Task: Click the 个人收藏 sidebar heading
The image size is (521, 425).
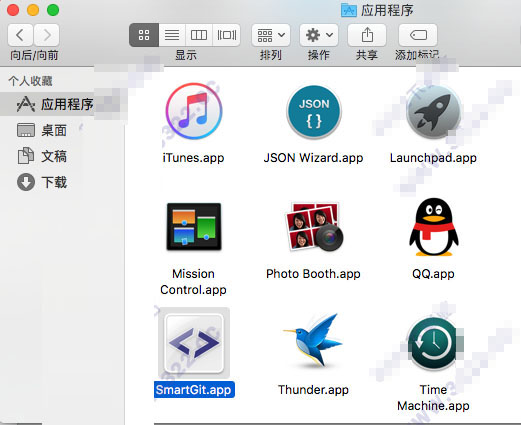Action: [30, 81]
